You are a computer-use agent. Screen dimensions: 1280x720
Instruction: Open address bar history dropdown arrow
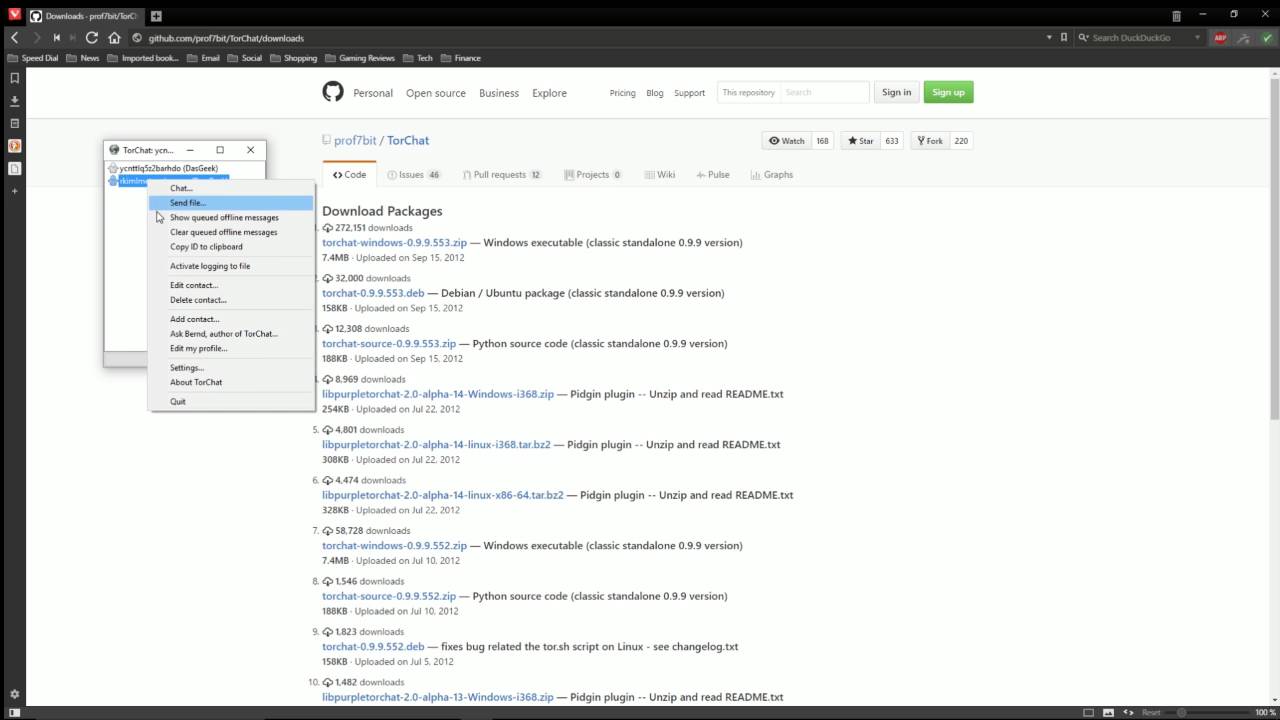[1049, 37]
